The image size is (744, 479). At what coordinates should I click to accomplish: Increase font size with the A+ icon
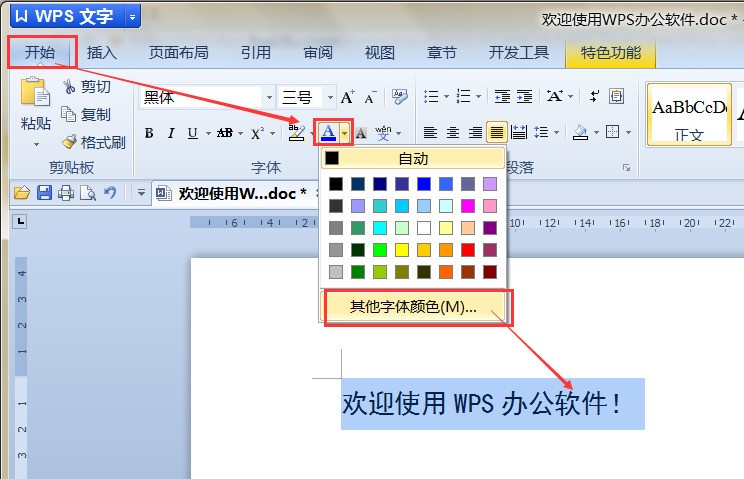pos(347,97)
